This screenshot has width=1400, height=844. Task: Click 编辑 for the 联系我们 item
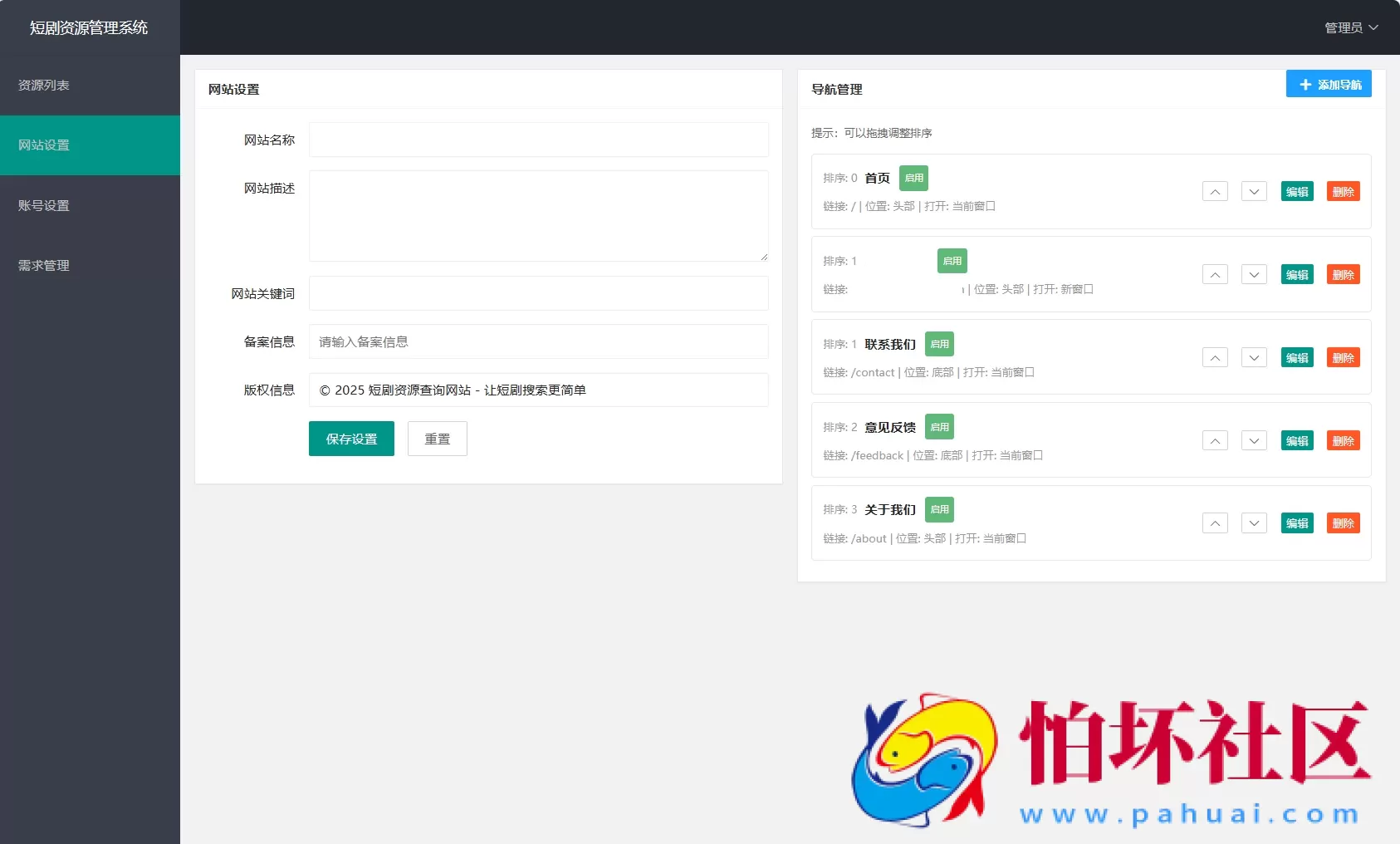tap(1298, 357)
